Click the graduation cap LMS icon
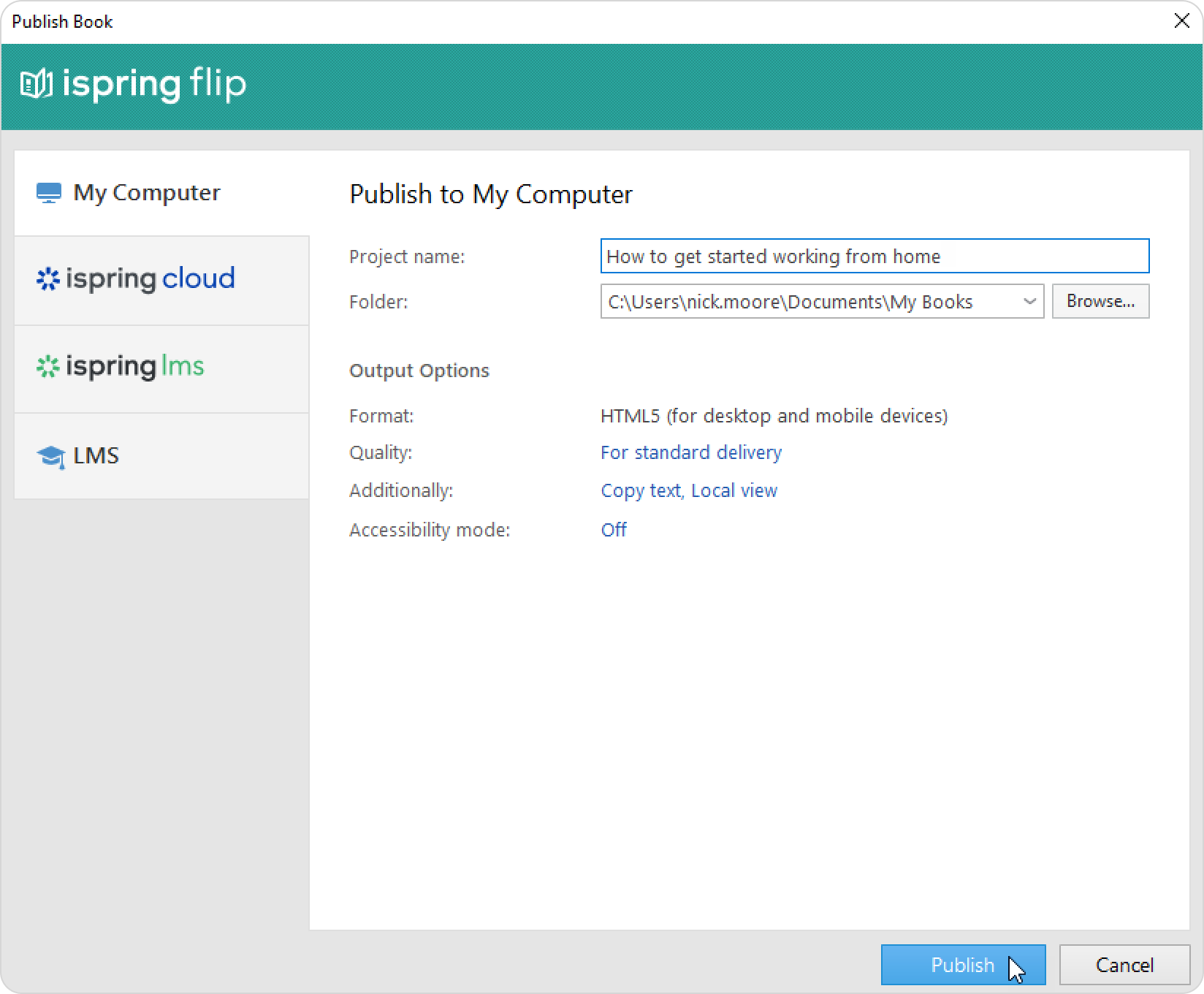This screenshot has width=1204, height=994. point(50,457)
